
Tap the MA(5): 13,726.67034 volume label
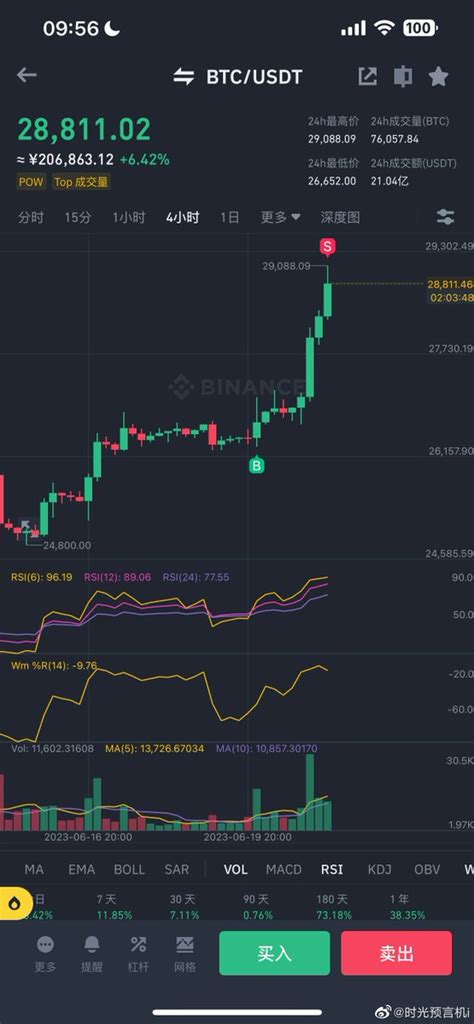[x=155, y=748]
